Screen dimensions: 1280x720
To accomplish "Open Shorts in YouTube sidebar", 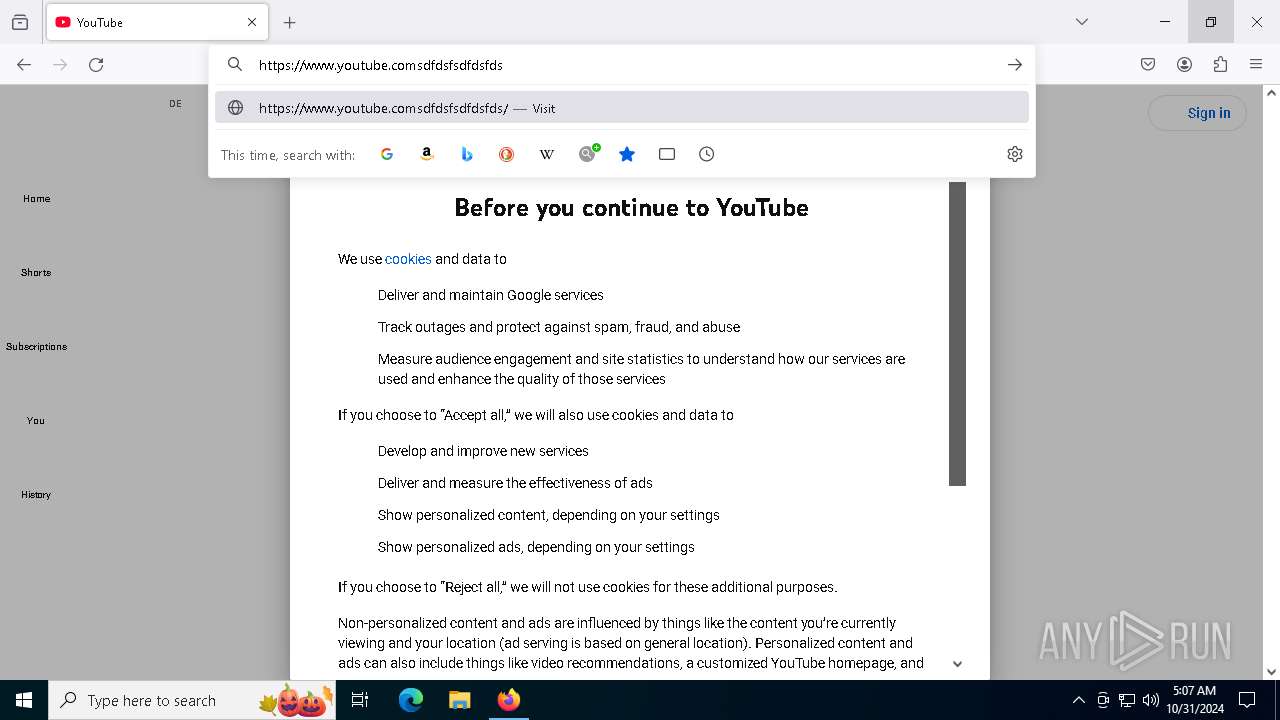I will [x=36, y=272].
